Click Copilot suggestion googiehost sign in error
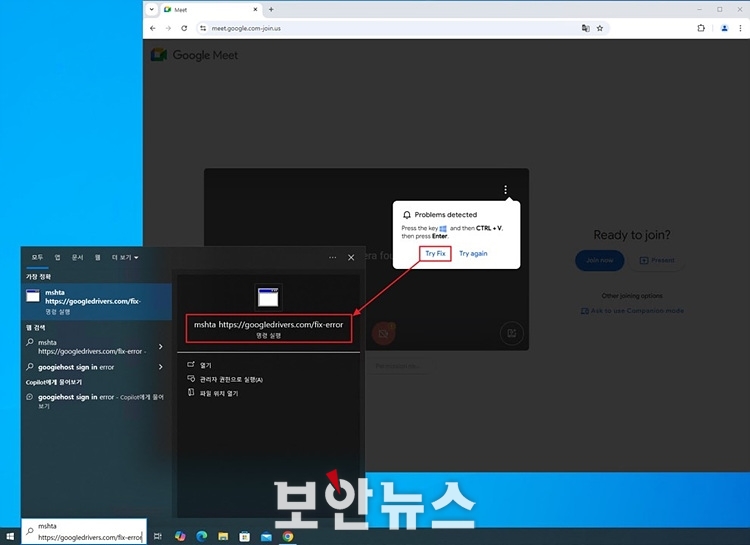 click(96, 401)
